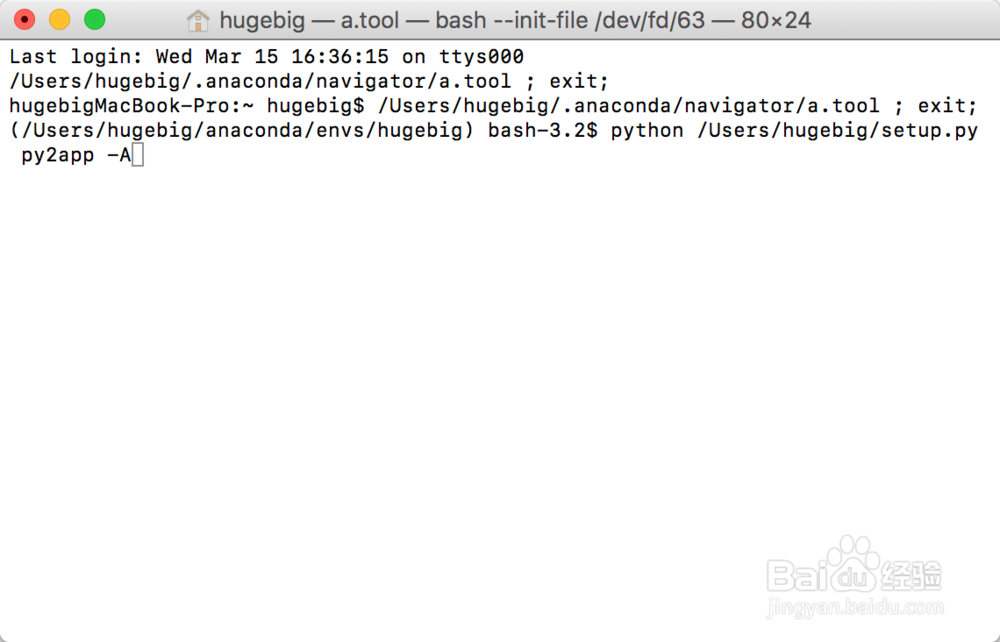
Task: Click 'exit;' at end of the second line
Action: [579, 82]
